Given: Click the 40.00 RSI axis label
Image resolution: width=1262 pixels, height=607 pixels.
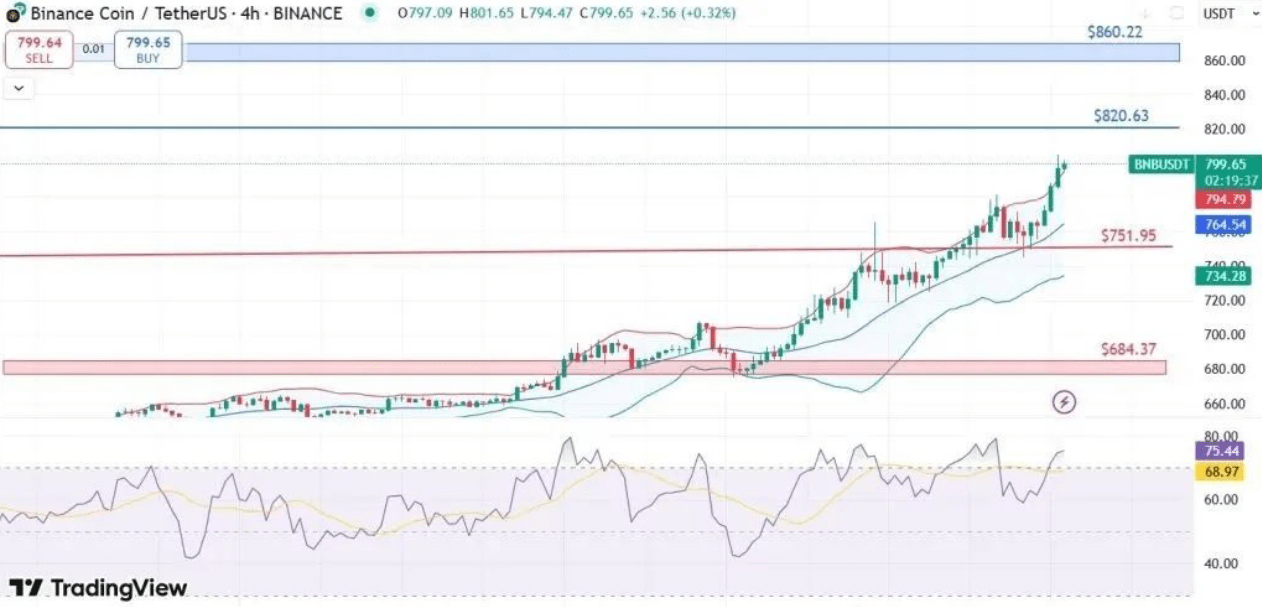Looking at the screenshot, I should tap(1223, 564).
